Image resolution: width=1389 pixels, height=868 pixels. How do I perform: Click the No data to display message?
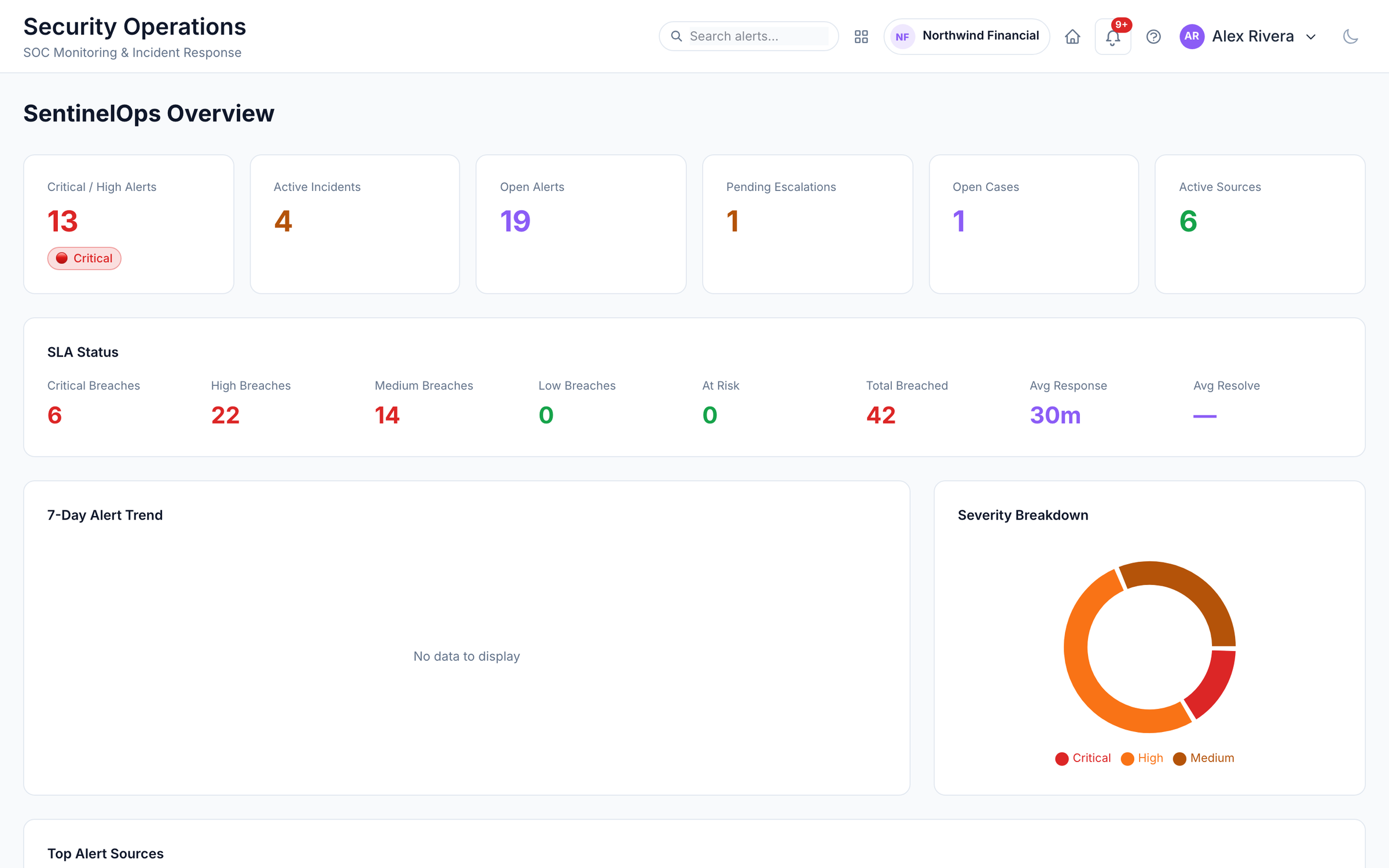pyautogui.click(x=466, y=656)
